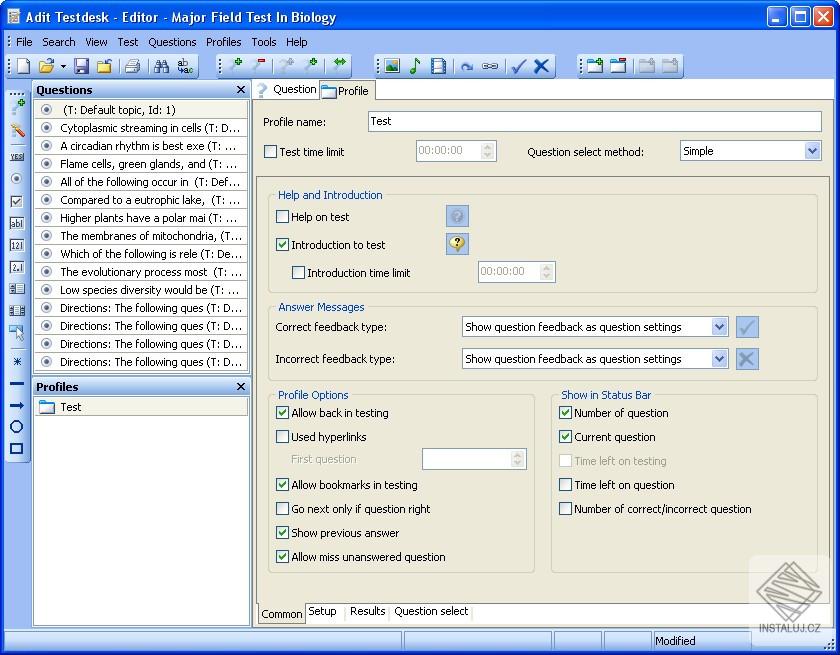Switch to the Question select page

(430, 612)
